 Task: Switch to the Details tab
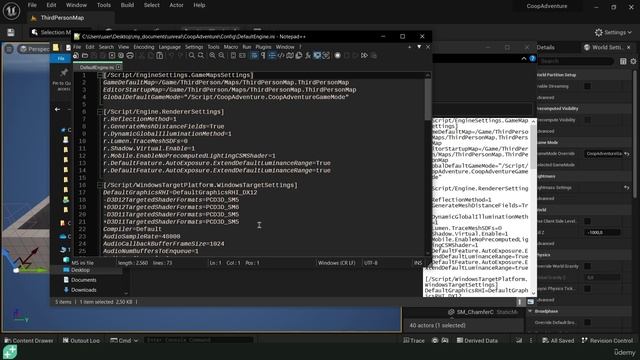545,47
